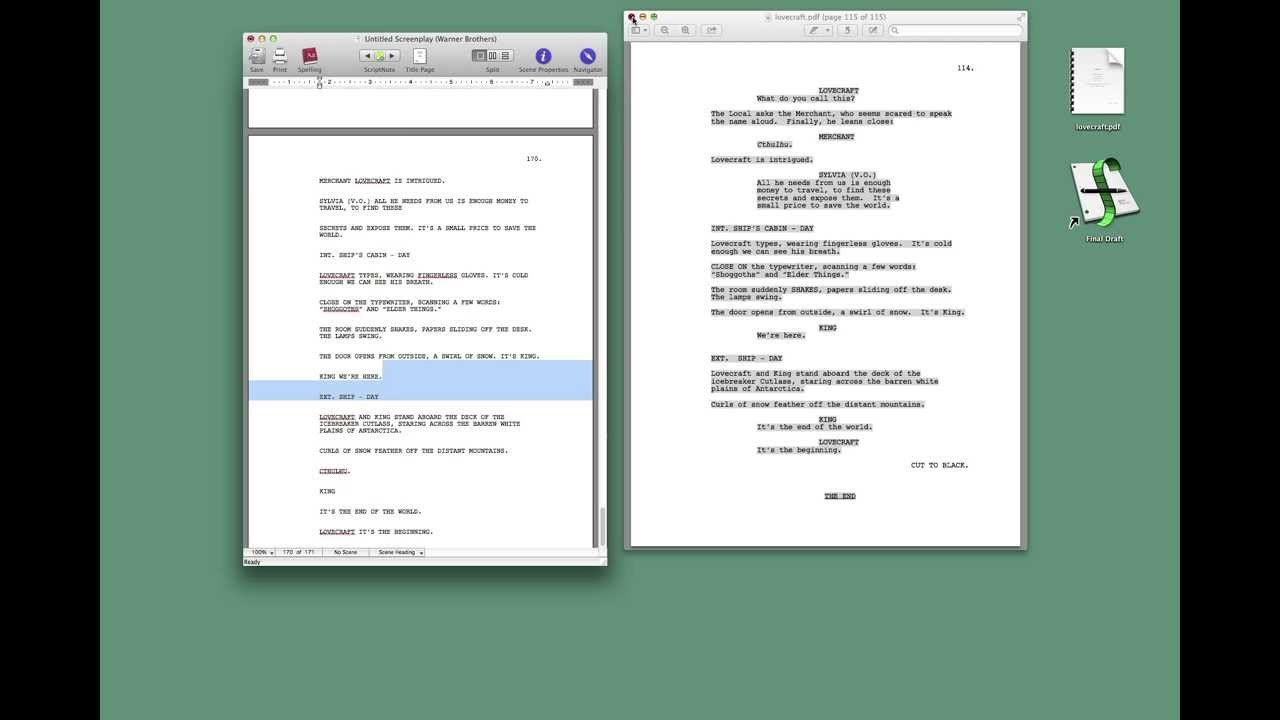Click the red-underlined CTHULHU word in Final Draft

(334, 471)
